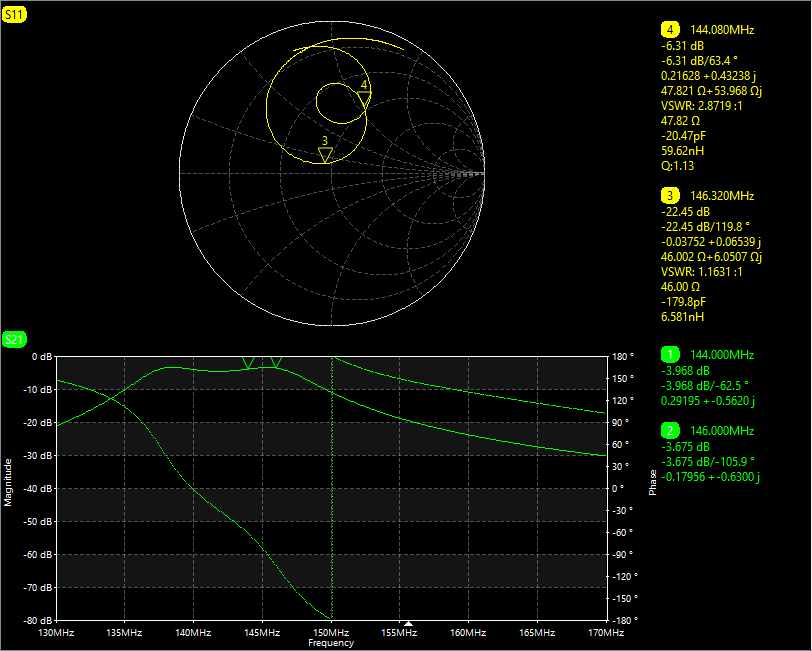Click the yellow marker 3 number badge
812x651 pixels.
[x=670, y=196]
